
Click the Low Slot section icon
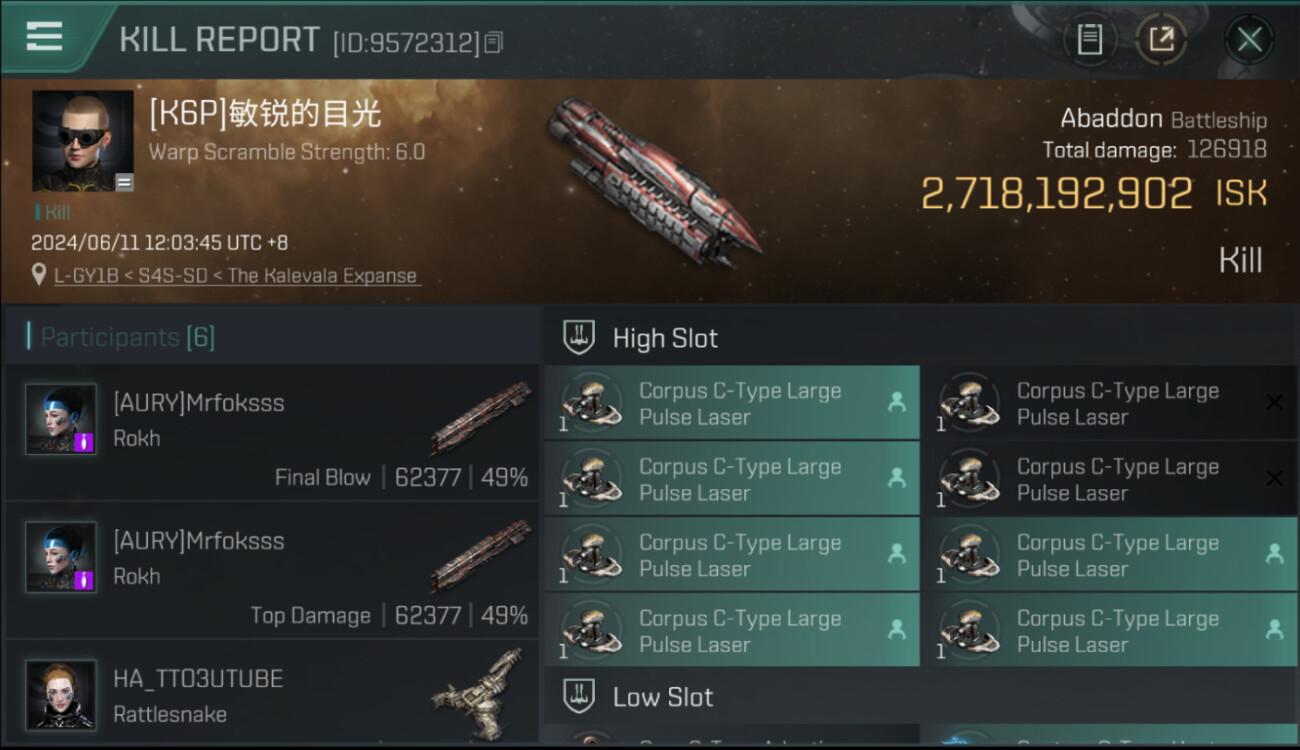coord(579,697)
